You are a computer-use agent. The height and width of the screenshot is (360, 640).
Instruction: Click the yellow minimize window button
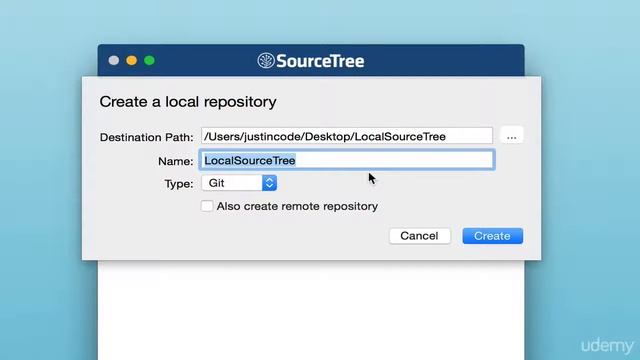131,60
